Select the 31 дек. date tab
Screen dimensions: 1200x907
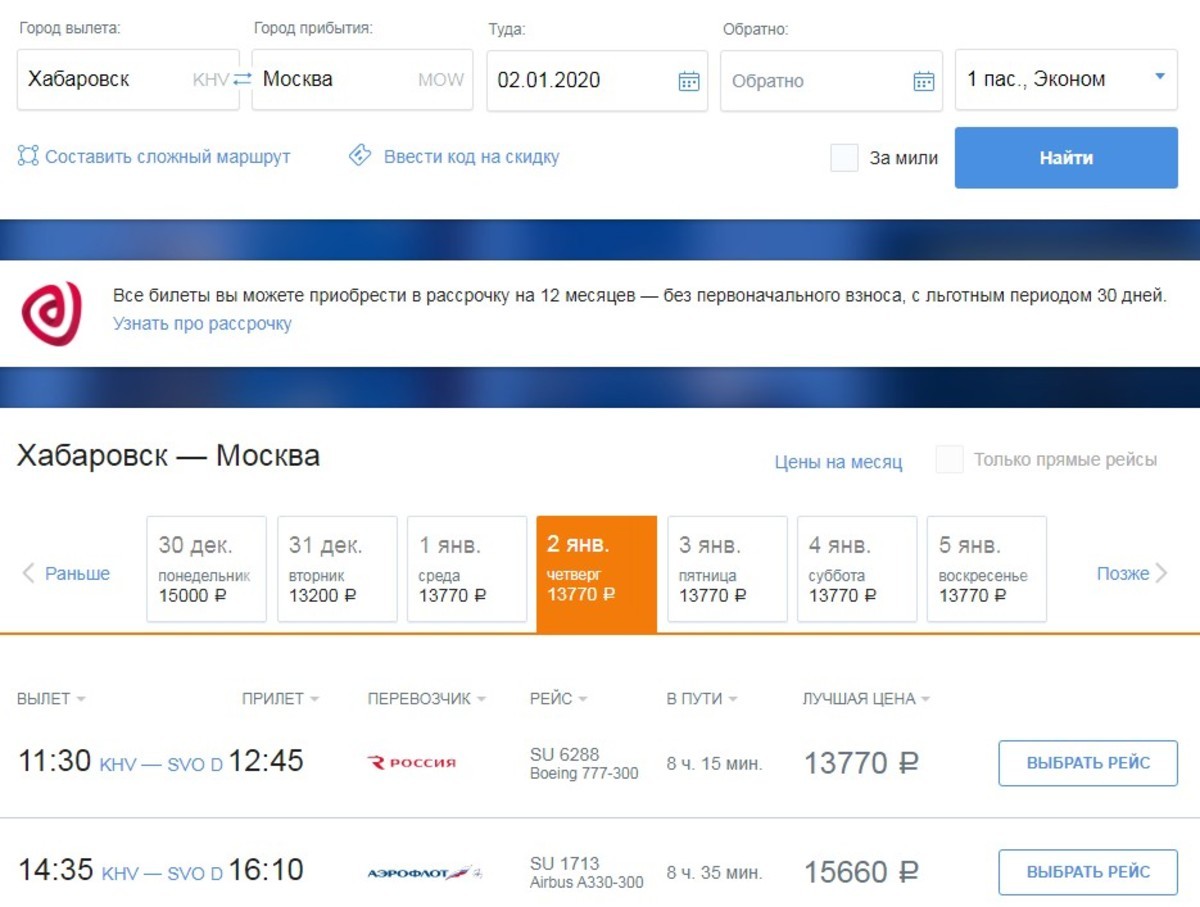coord(337,570)
